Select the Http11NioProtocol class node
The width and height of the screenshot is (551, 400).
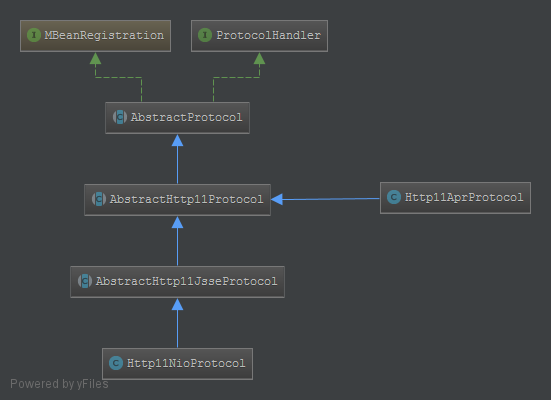[x=177, y=363]
